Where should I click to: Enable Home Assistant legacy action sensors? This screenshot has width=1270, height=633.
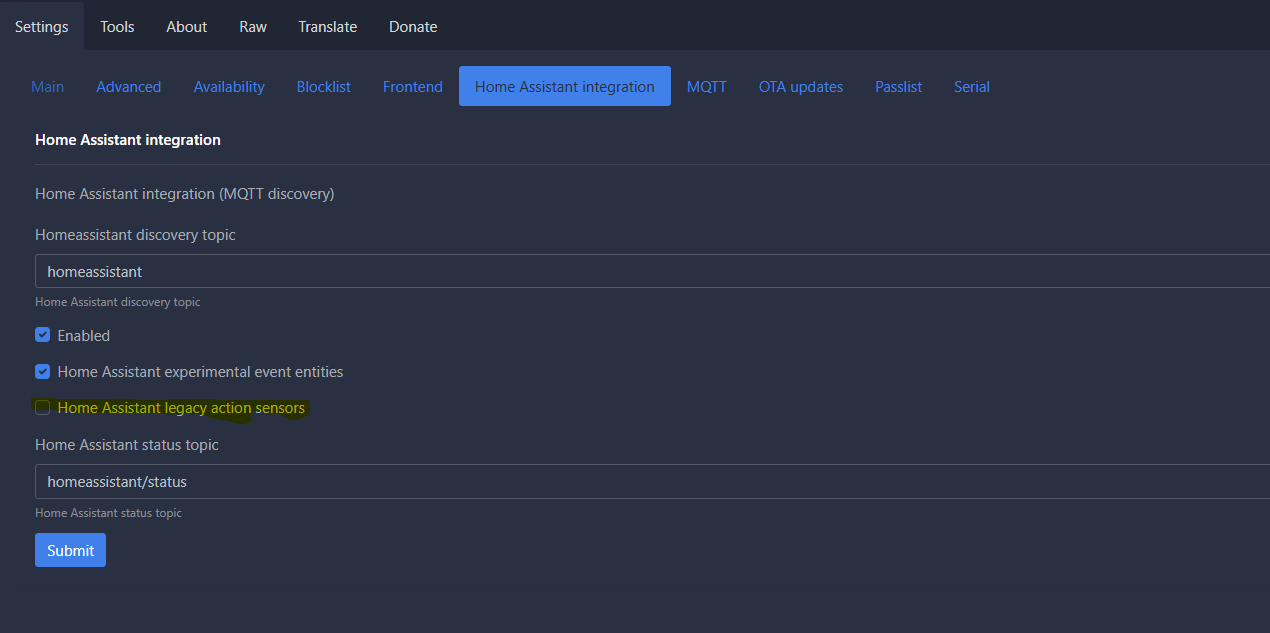[x=42, y=407]
